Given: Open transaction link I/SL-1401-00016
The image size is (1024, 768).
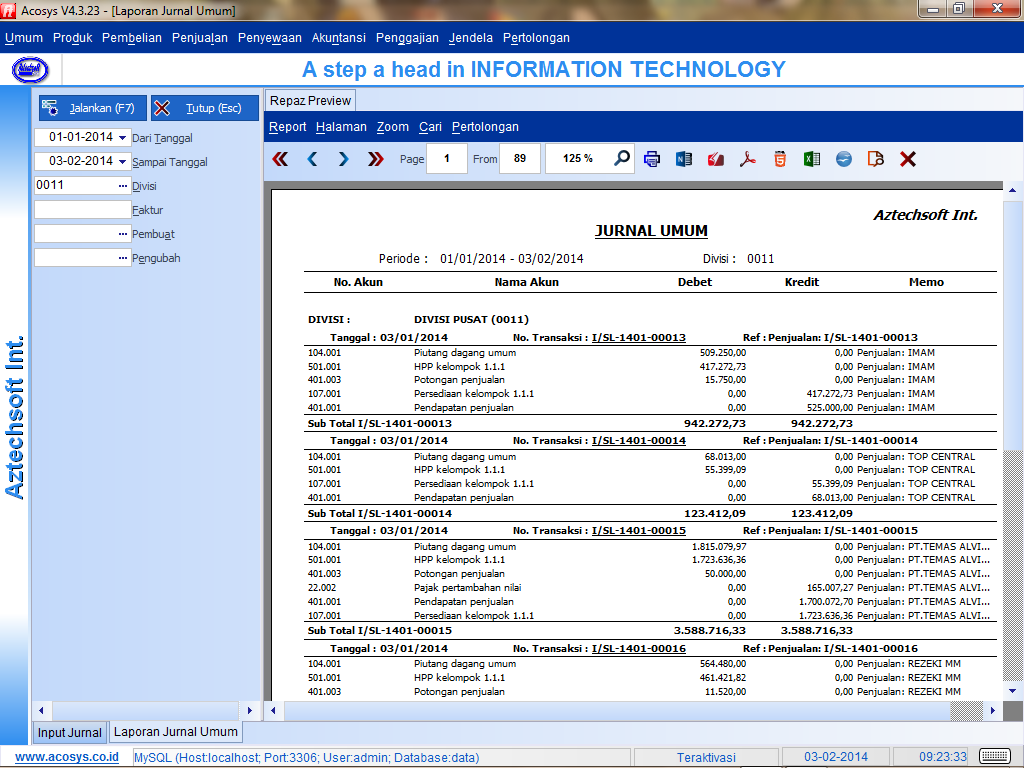Looking at the screenshot, I should pyautogui.click(x=639, y=648).
